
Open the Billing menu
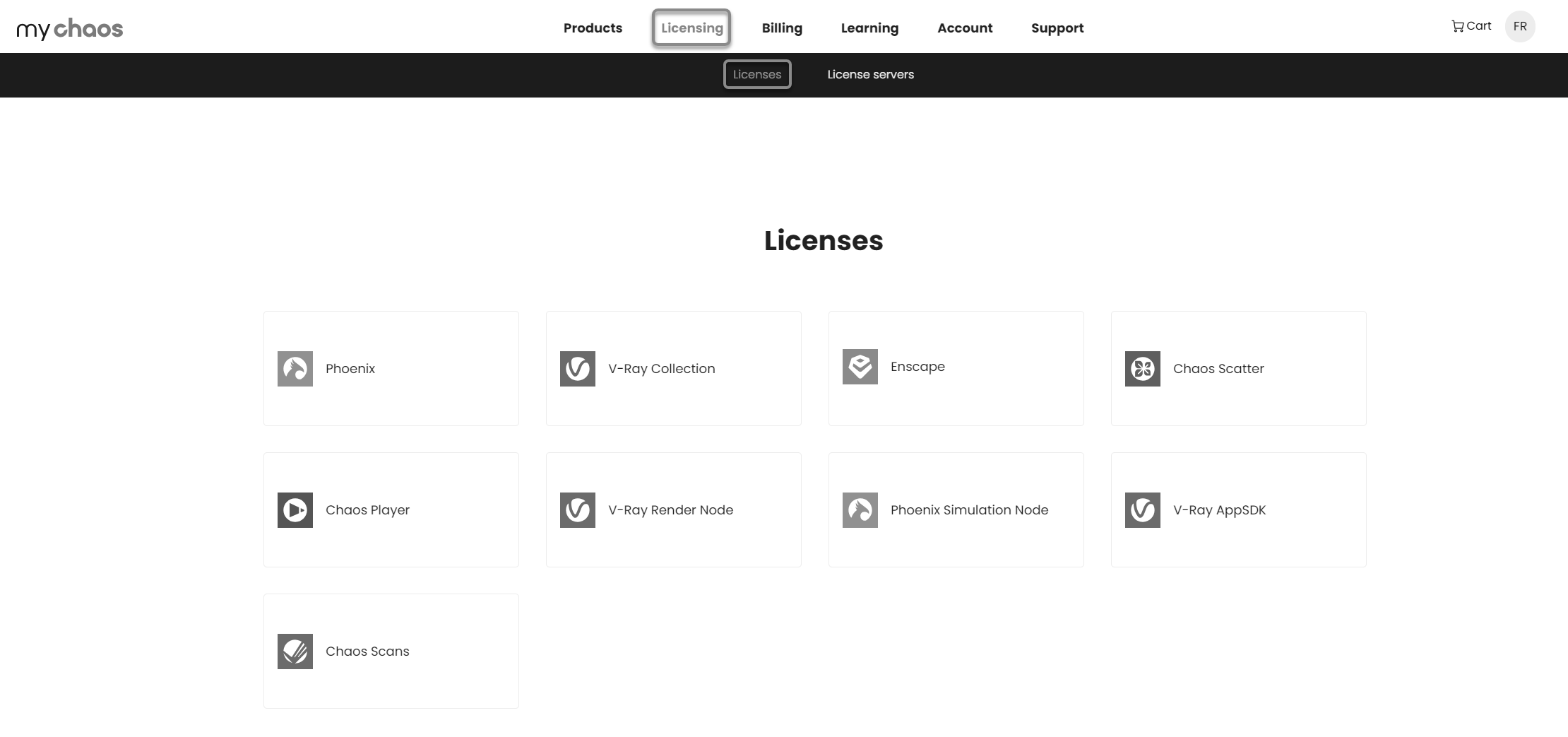click(782, 28)
